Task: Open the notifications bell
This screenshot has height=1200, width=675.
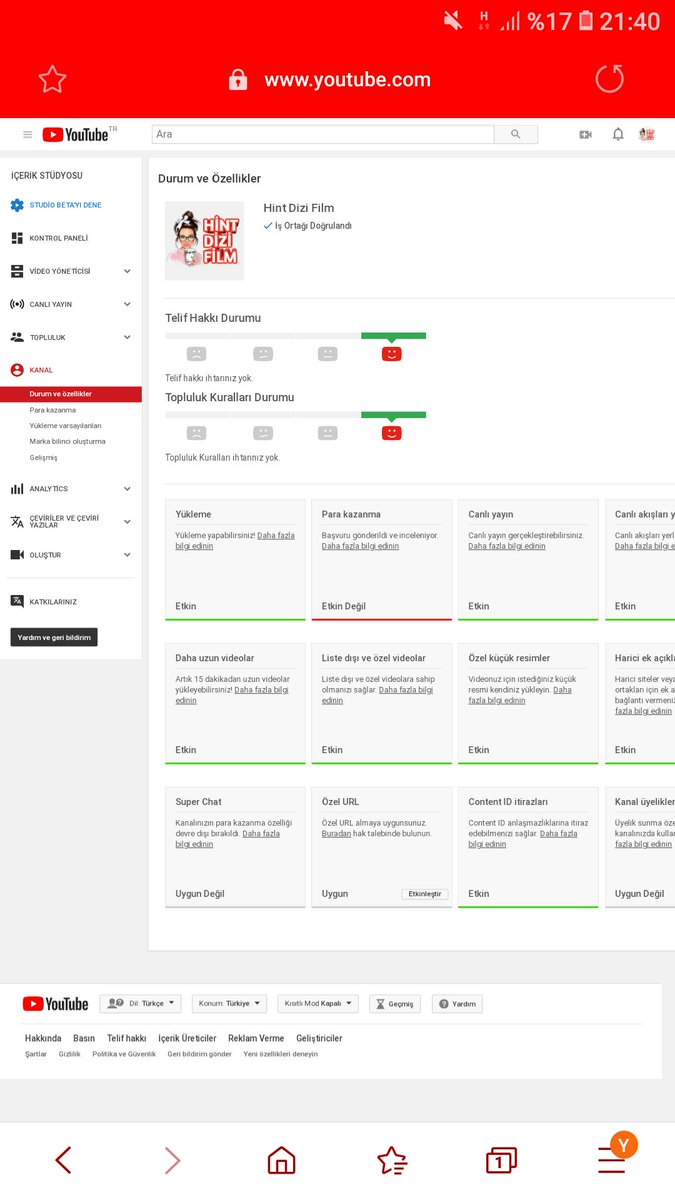Action: pos(618,134)
